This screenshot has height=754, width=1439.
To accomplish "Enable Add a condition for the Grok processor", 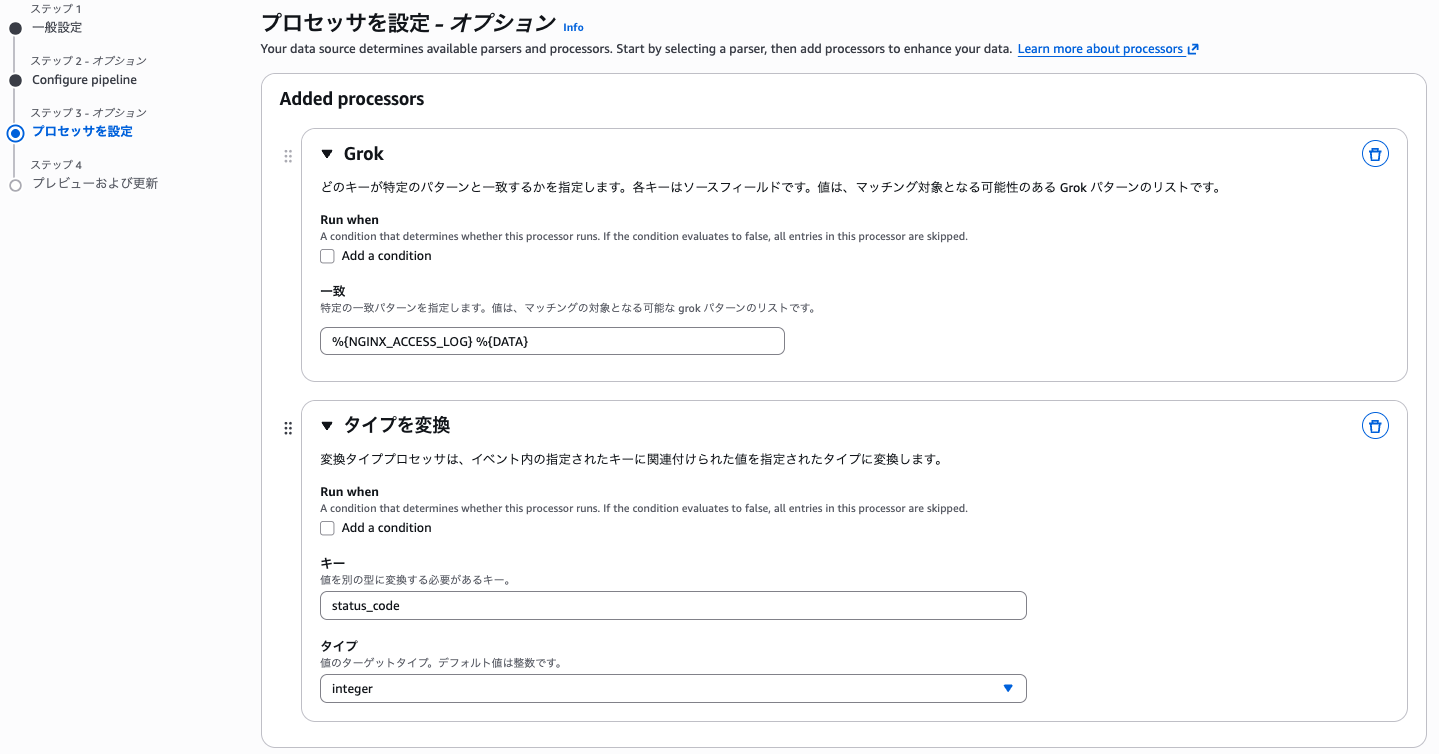I will pos(327,256).
